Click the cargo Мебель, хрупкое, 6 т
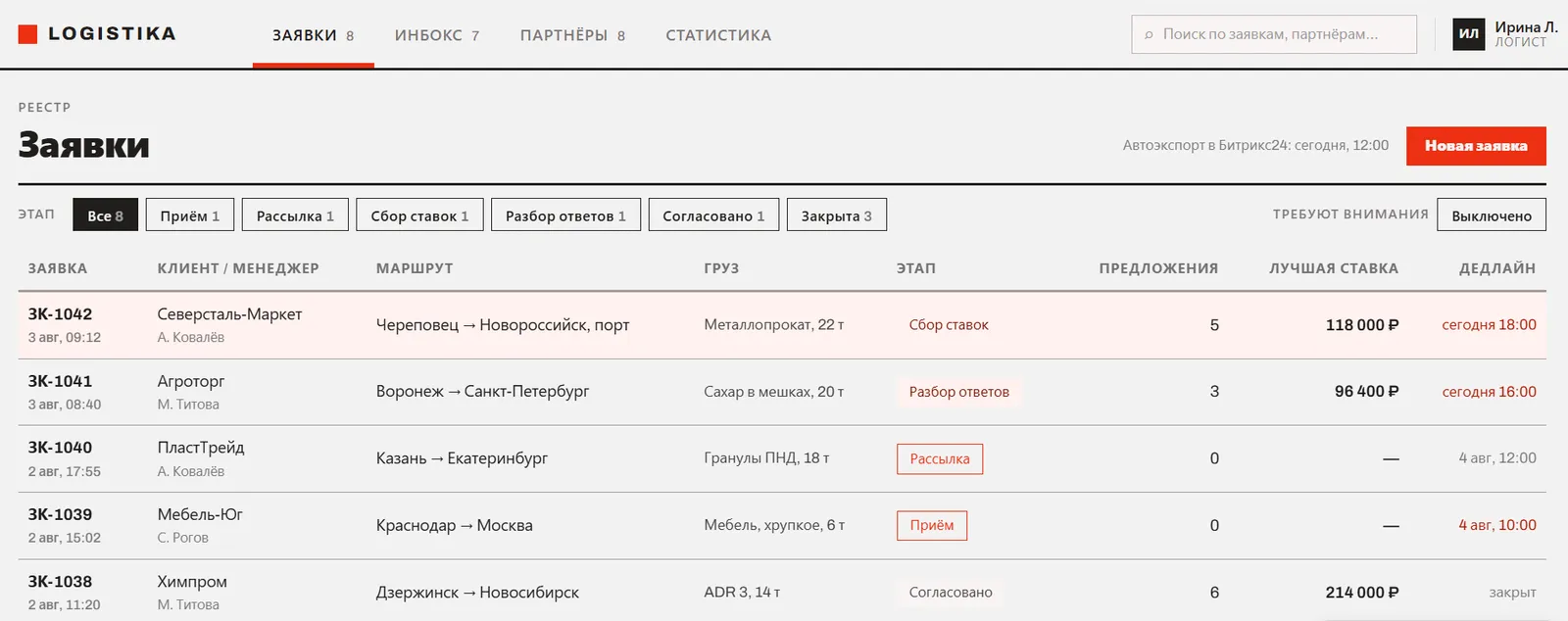Viewport: 1568px width, 621px height. [x=774, y=526]
